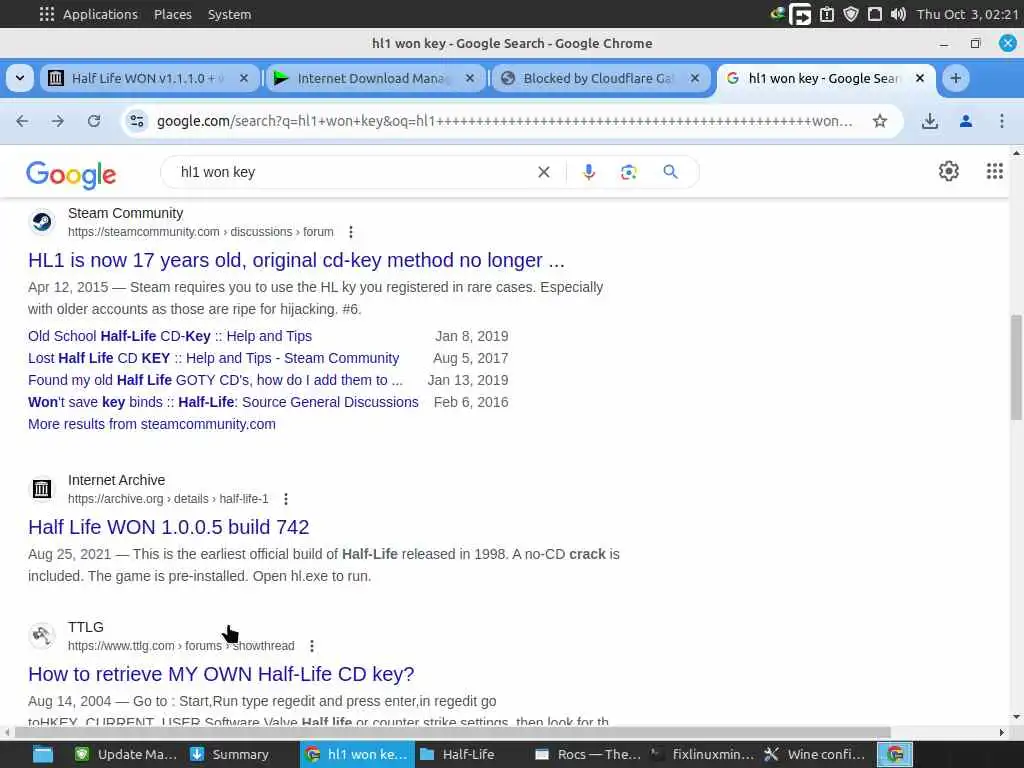Click the TTLG site name
This screenshot has width=1024, height=768.
click(86, 627)
